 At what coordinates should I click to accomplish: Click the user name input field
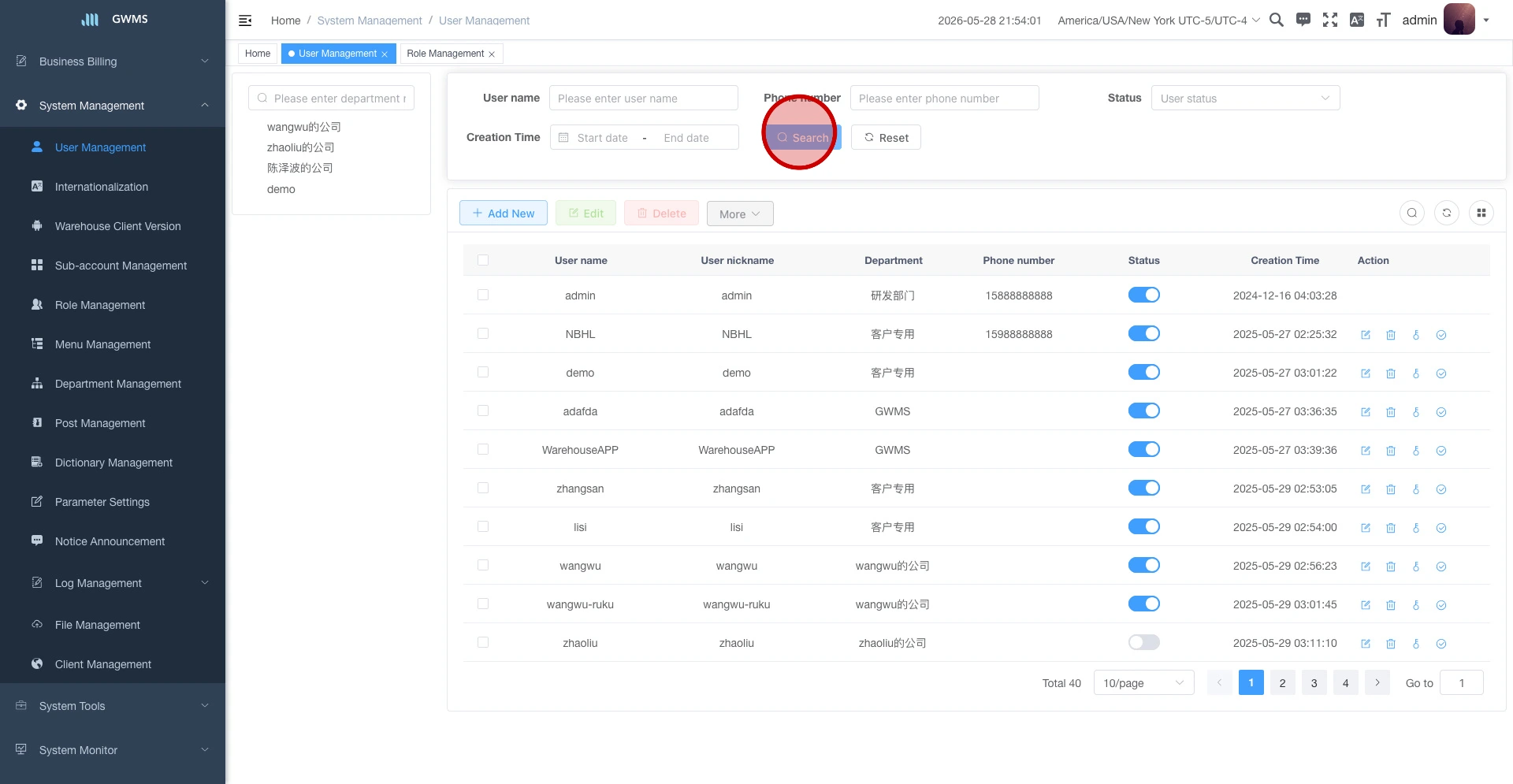tap(644, 98)
